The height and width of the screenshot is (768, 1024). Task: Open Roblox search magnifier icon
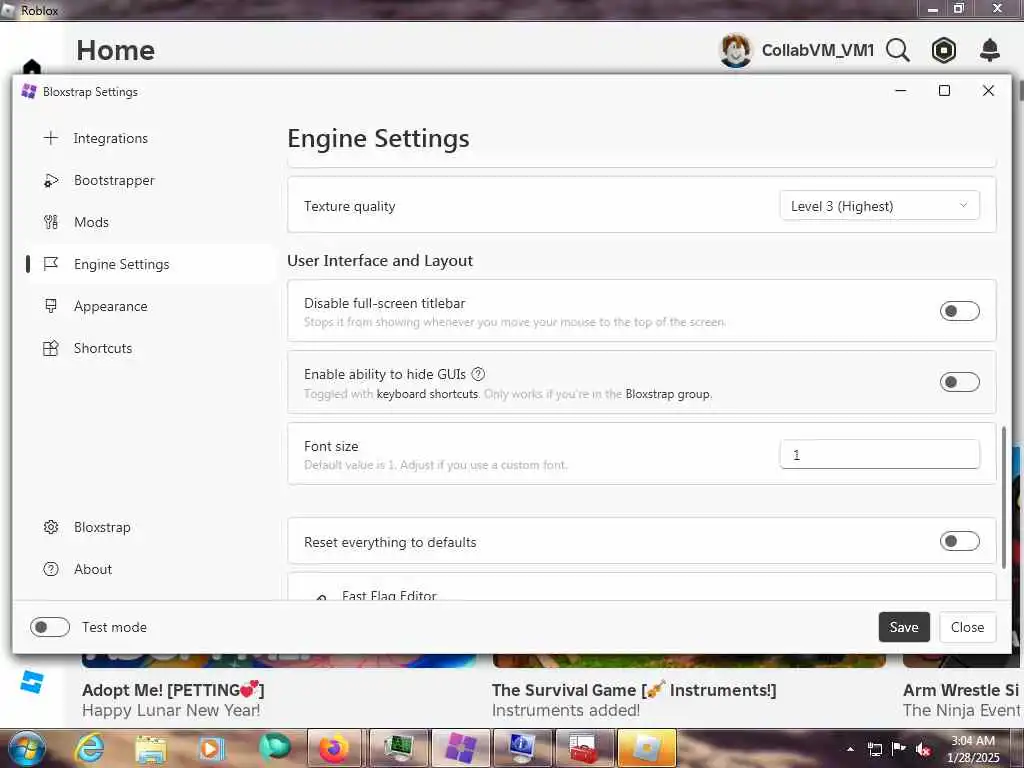898,50
